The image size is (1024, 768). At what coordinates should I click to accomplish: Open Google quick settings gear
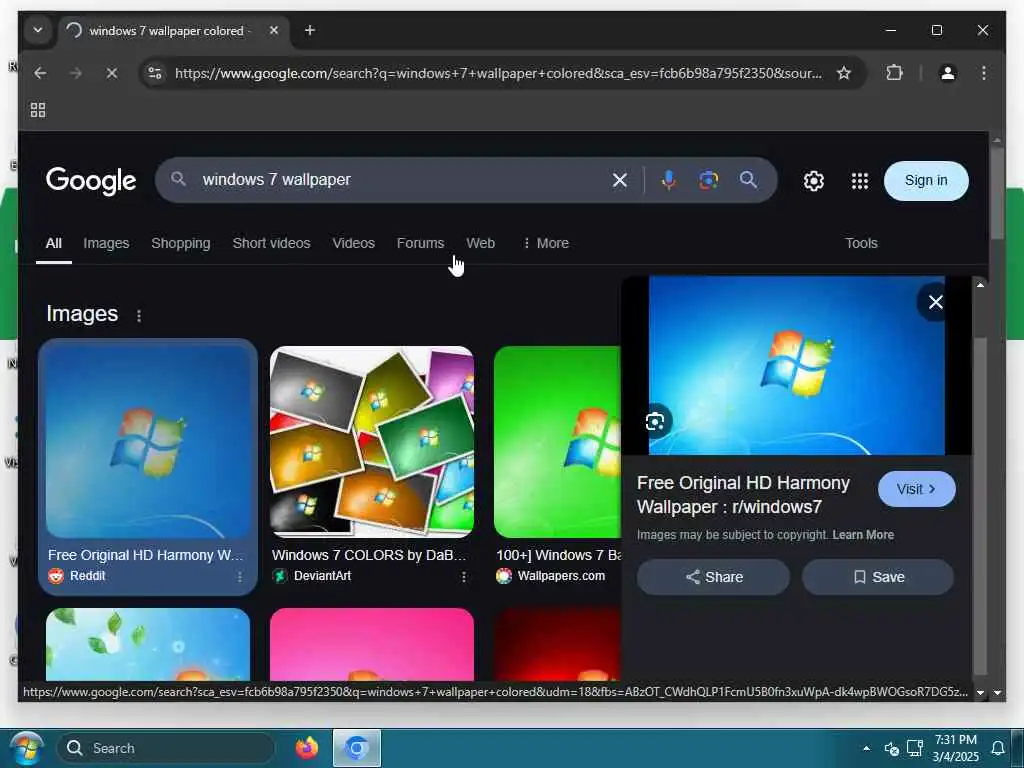[x=814, y=181]
